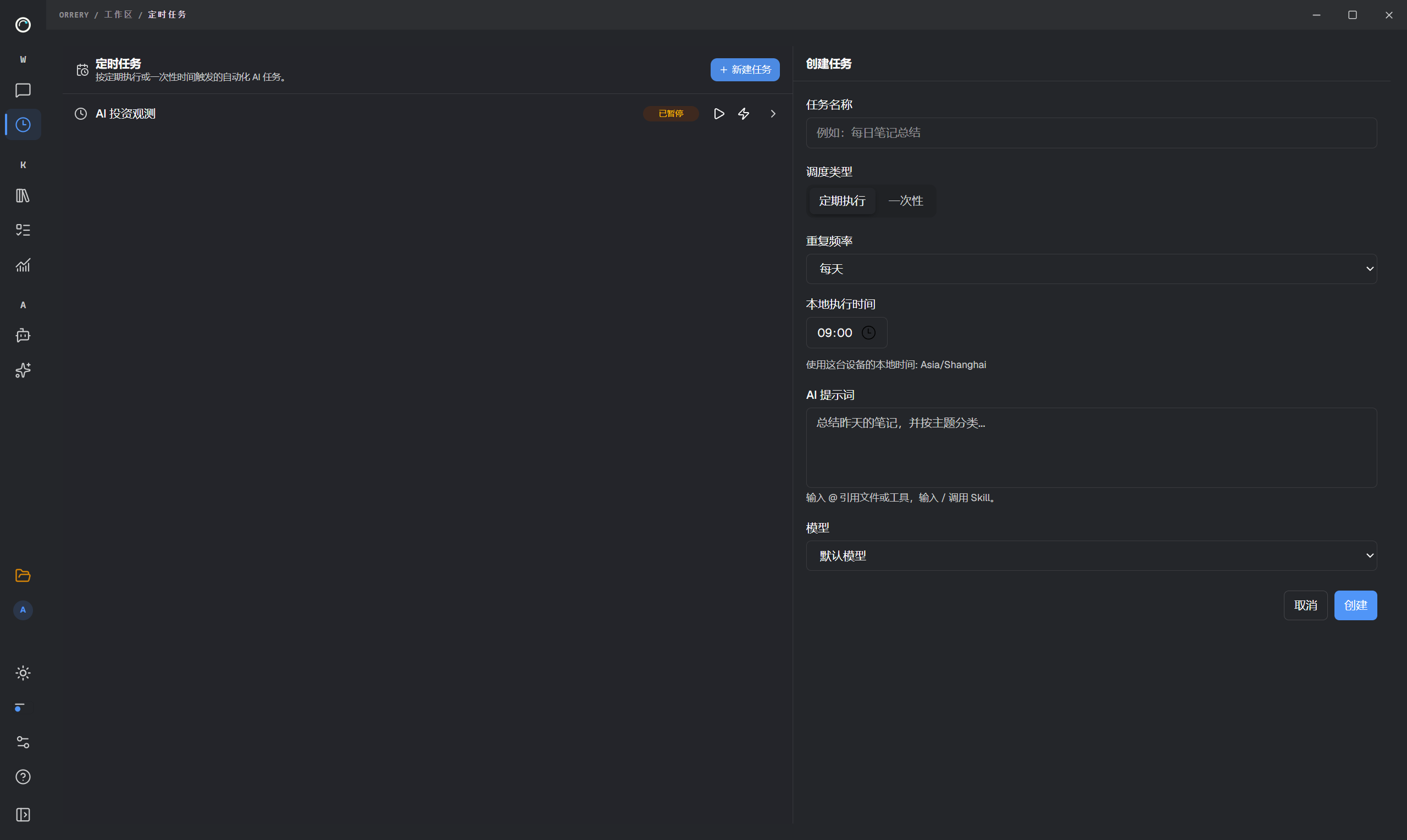Screen dimensions: 1407x840
Task: Click the user avatar labeled A
Action: click(x=23, y=610)
